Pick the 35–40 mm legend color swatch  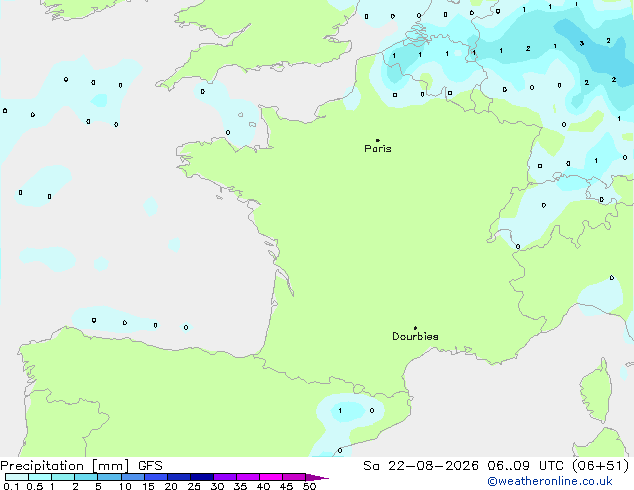(247, 477)
